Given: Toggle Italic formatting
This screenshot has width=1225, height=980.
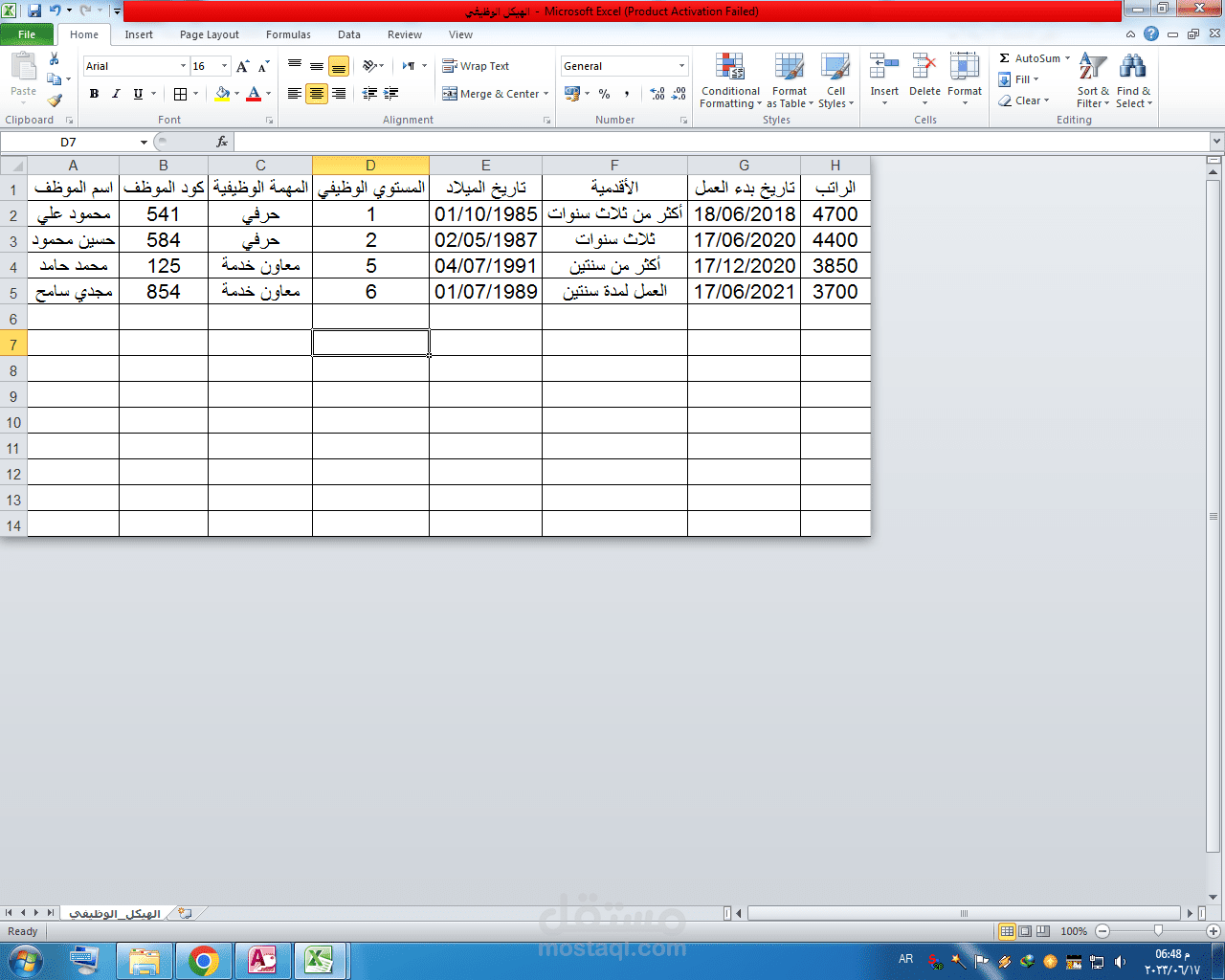Looking at the screenshot, I should 116,94.
